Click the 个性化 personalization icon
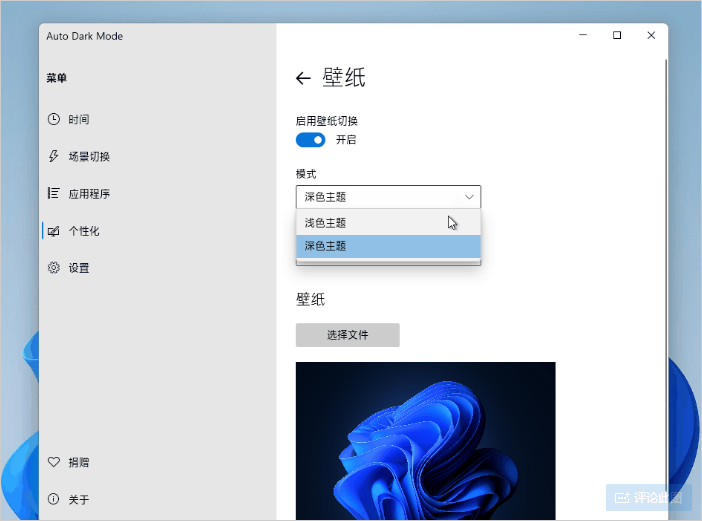The width and height of the screenshot is (702, 521). 54,231
